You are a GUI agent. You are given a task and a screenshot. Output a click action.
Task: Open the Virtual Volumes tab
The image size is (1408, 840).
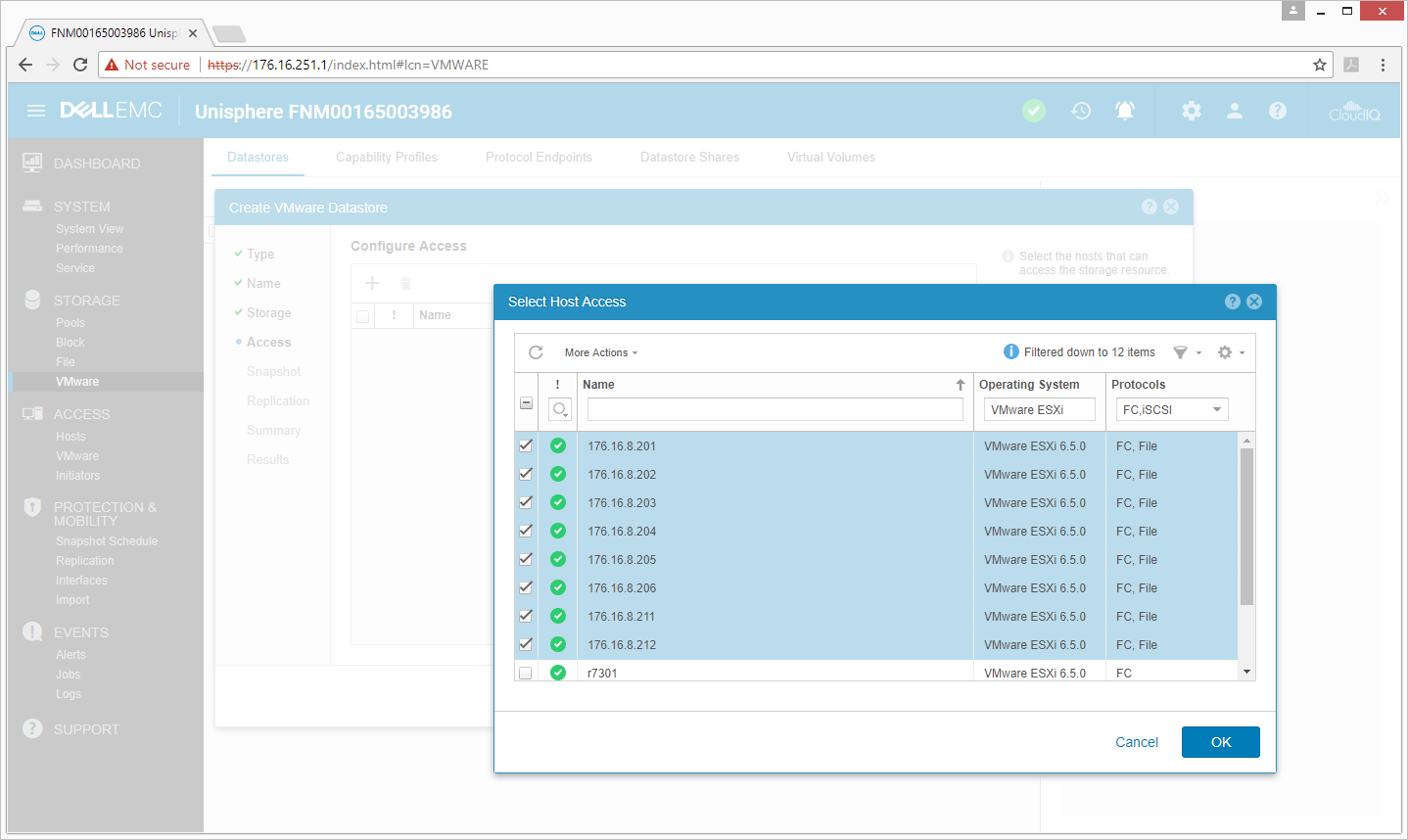click(x=831, y=157)
